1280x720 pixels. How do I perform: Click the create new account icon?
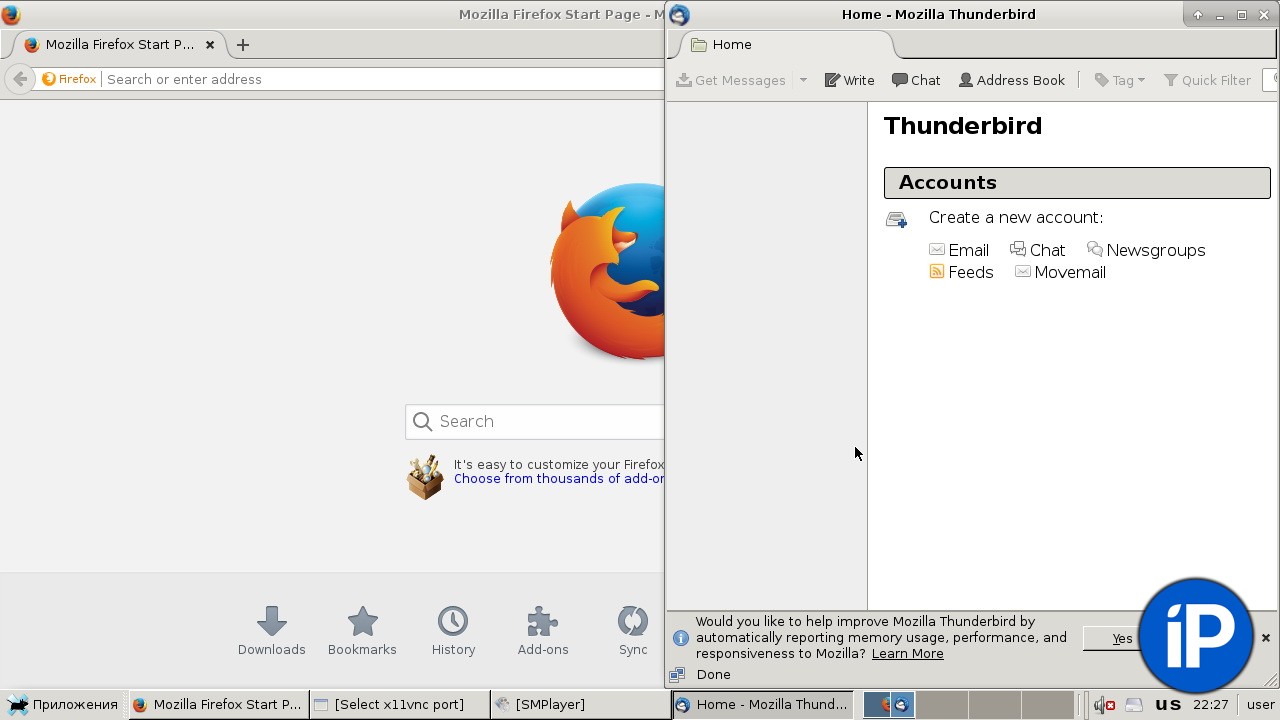tap(897, 219)
